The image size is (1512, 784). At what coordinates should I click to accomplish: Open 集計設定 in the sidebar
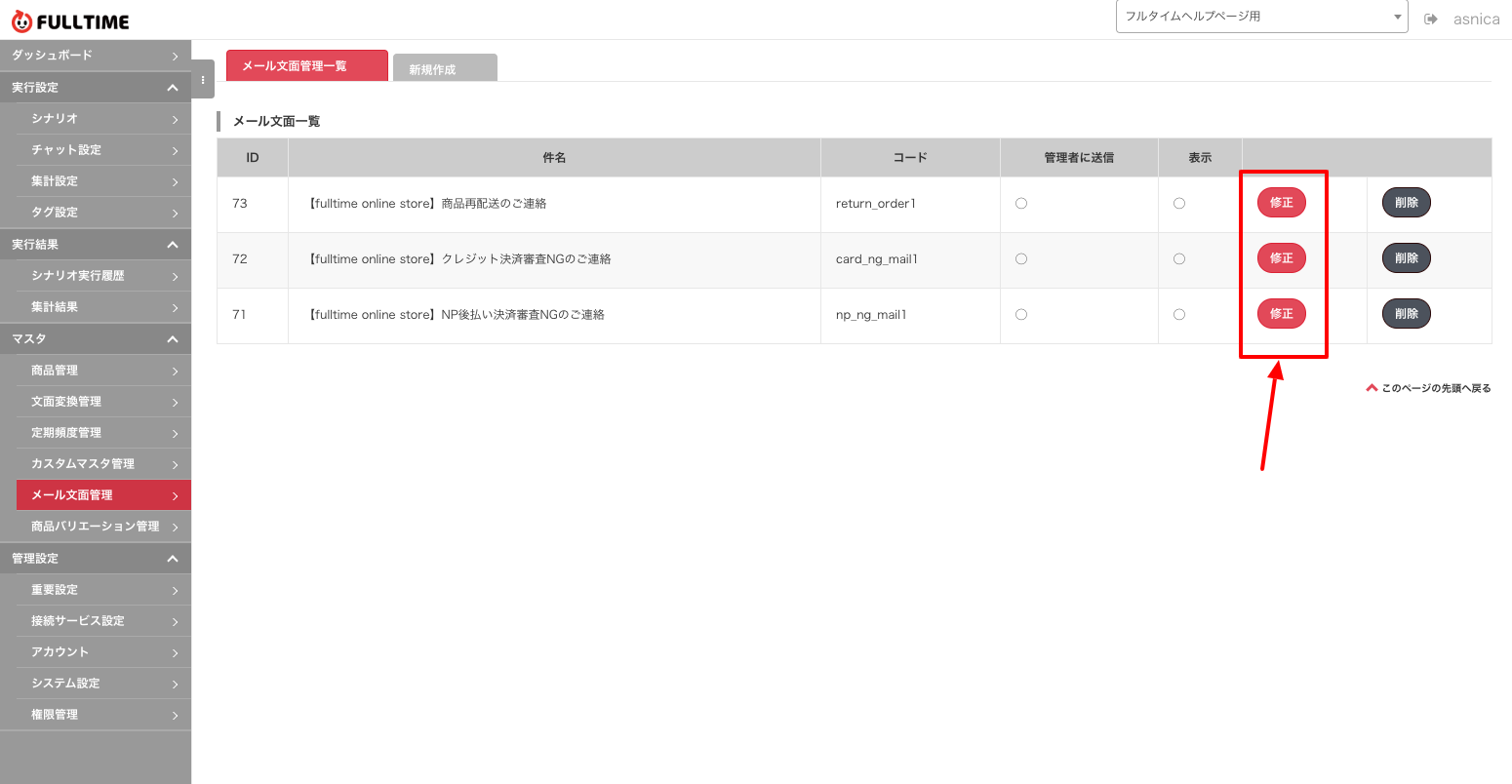pyautogui.click(x=103, y=181)
